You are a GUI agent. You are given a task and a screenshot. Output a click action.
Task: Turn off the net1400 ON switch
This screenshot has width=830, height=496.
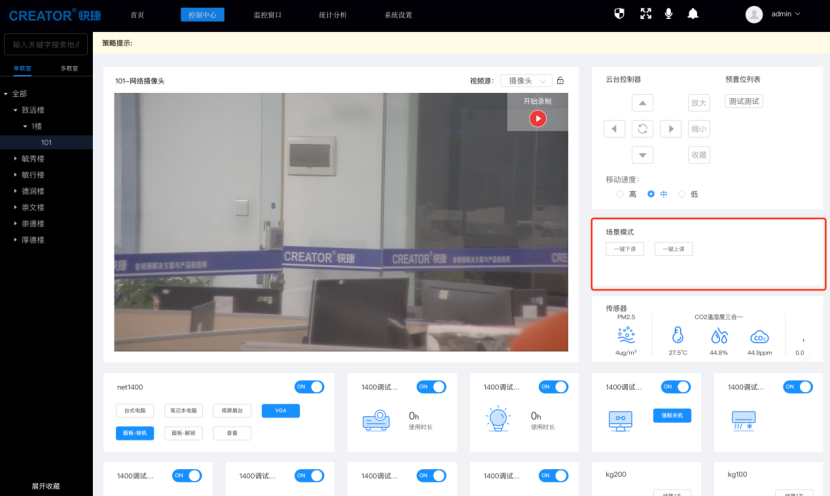tap(309, 387)
